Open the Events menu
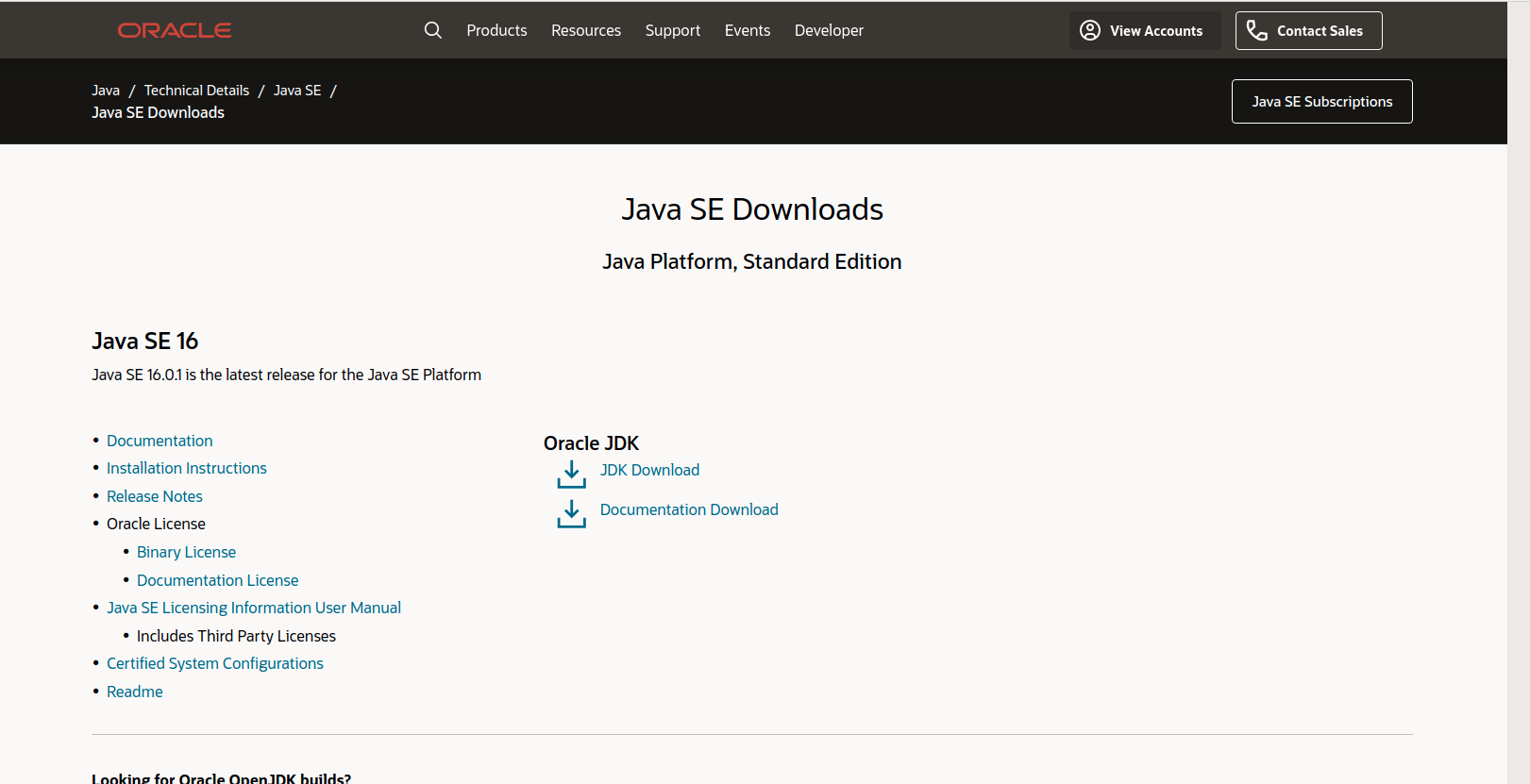1530x784 pixels. (x=748, y=30)
